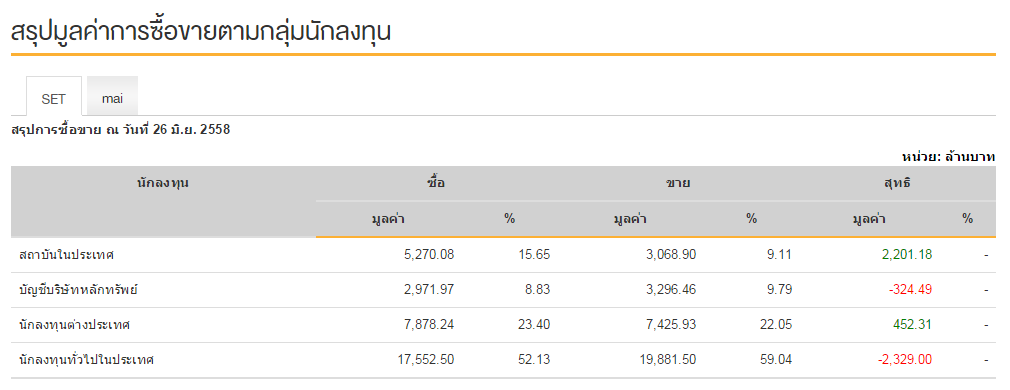The width and height of the screenshot is (1010, 390).
Task: Click the net value 452.31 cell
Action: (x=914, y=324)
